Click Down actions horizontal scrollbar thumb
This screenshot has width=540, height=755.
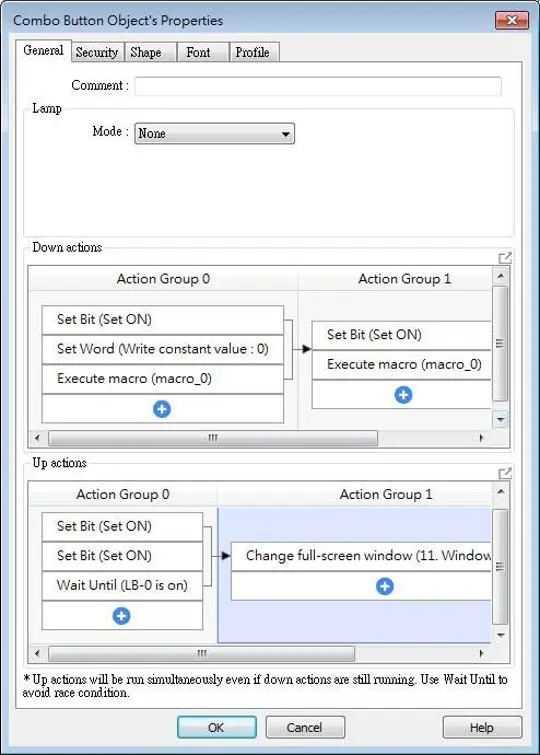[x=213, y=438]
